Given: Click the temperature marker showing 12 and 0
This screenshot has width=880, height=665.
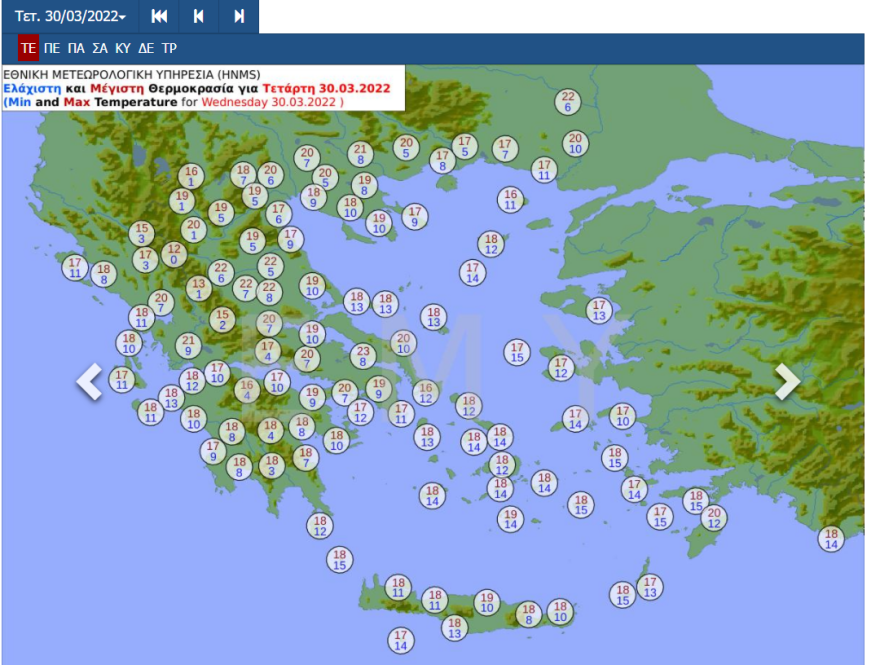Looking at the screenshot, I should 174,254.
